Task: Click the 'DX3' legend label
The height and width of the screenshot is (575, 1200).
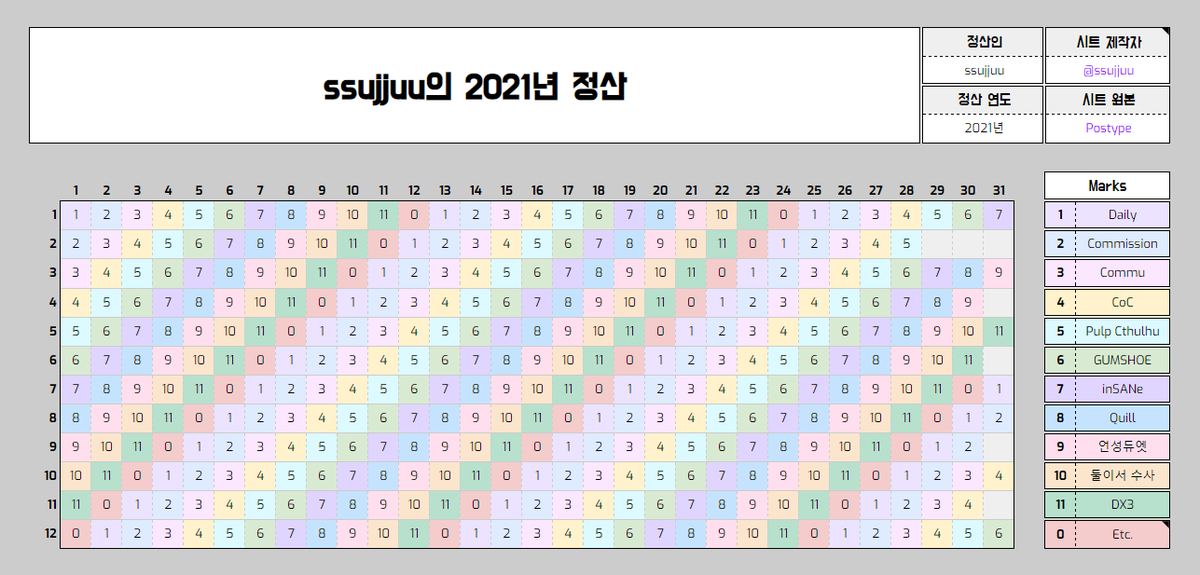Action: pos(1122,504)
